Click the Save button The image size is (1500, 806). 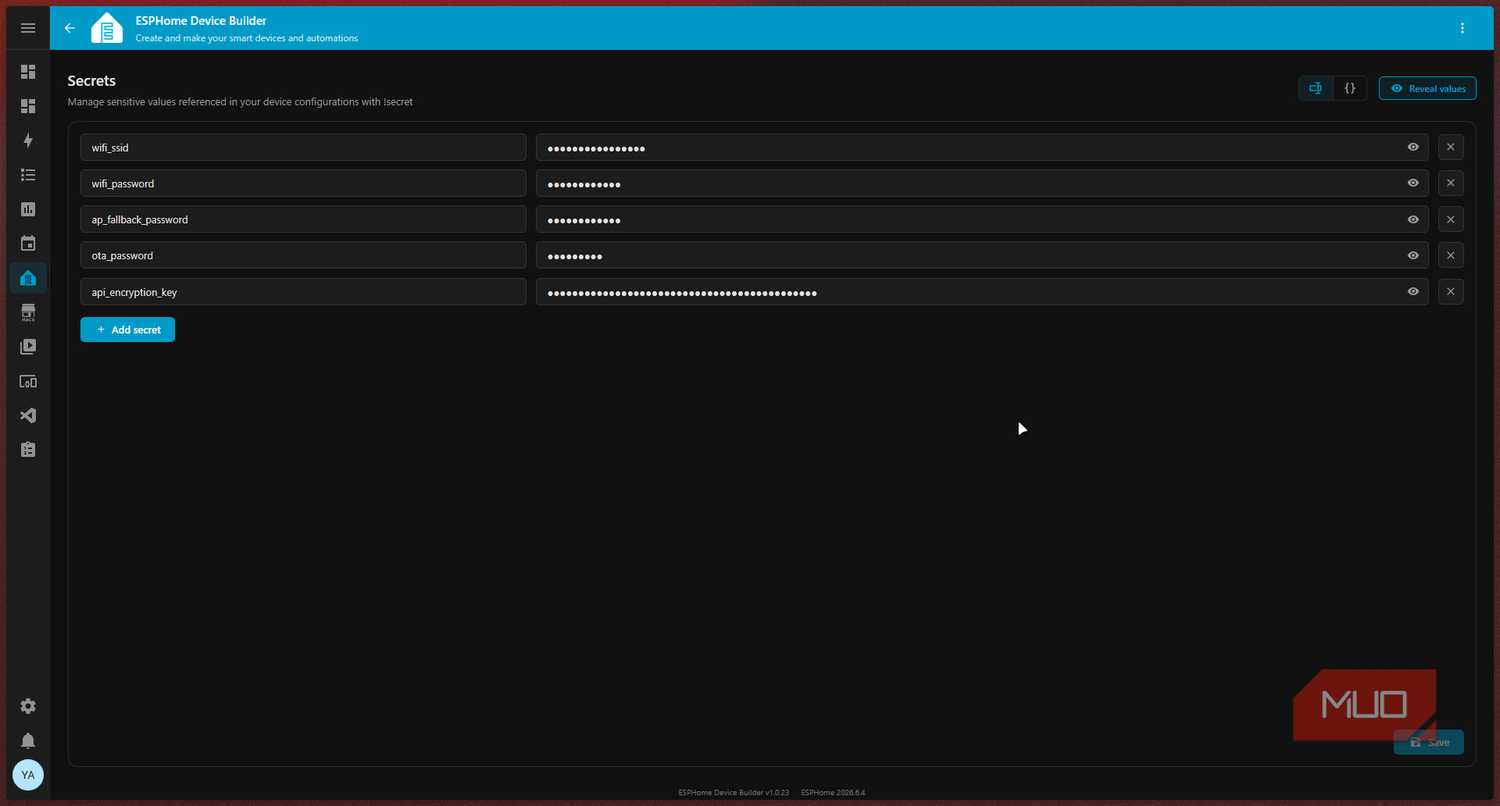coord(1429,742)
